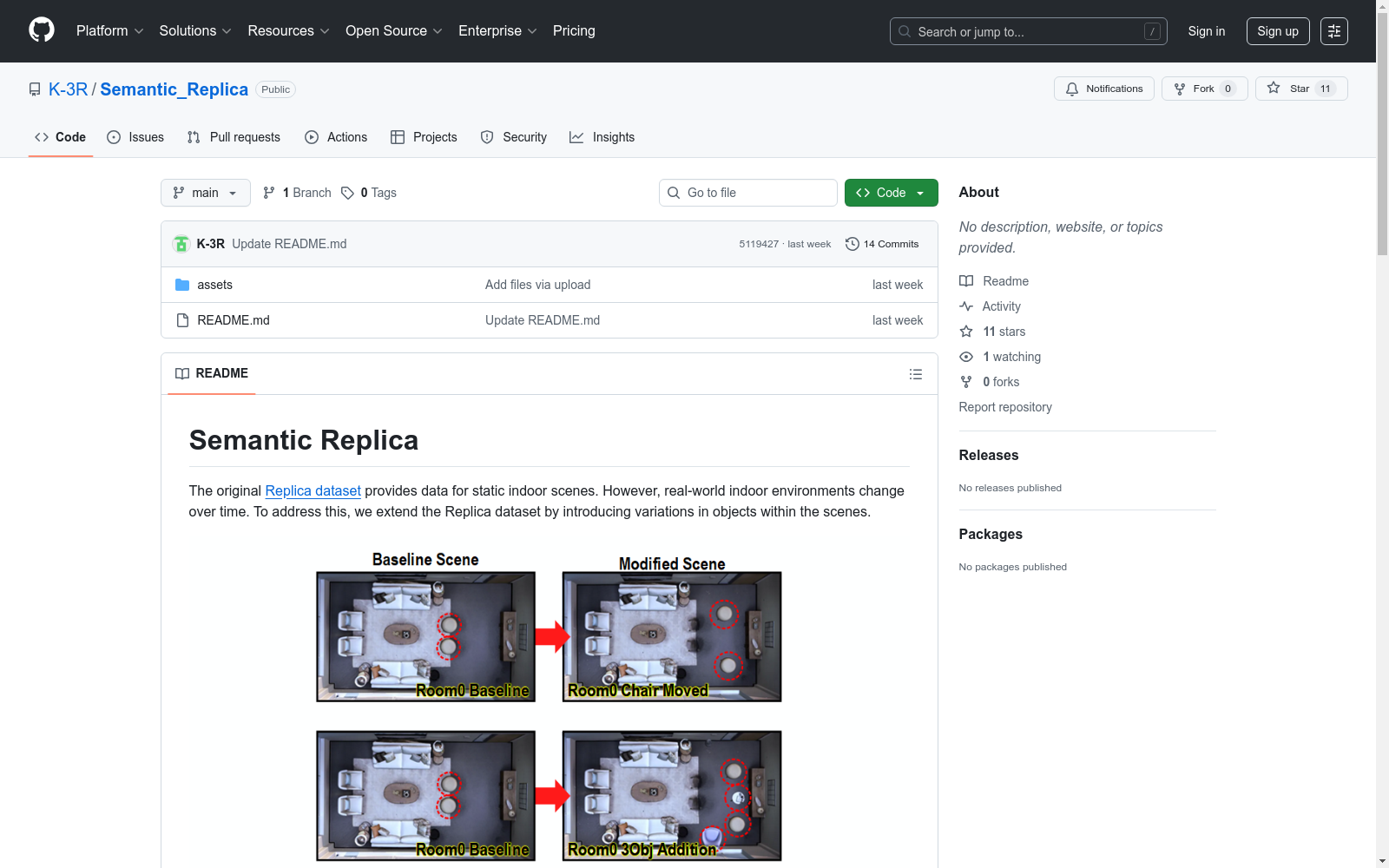Follow the Replica dataset hyperlink
This screenshot has width=1389, height=868.
click(x=313, y=490)
